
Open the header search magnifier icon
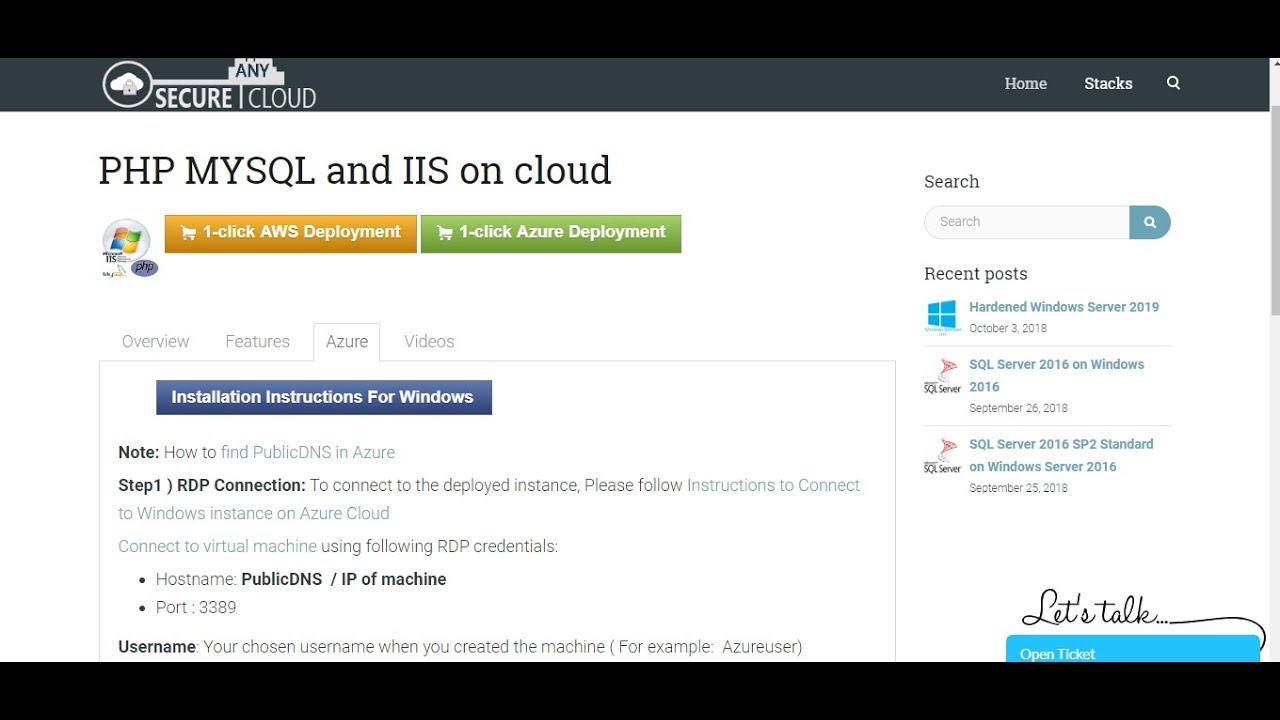1173,83
